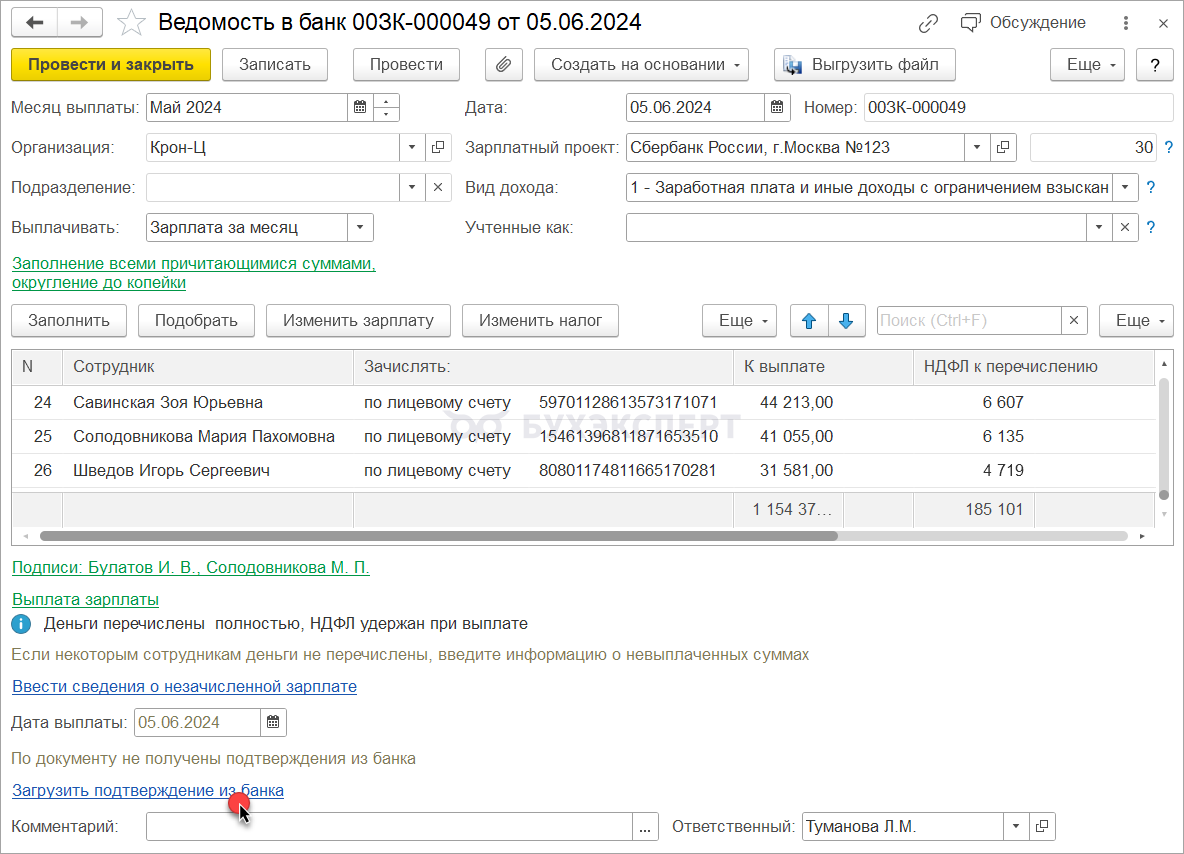Image resolution: width=1184 pixels, height=854 pixels.
Task: Click the favorites star icon
Action: click(130, 22)
